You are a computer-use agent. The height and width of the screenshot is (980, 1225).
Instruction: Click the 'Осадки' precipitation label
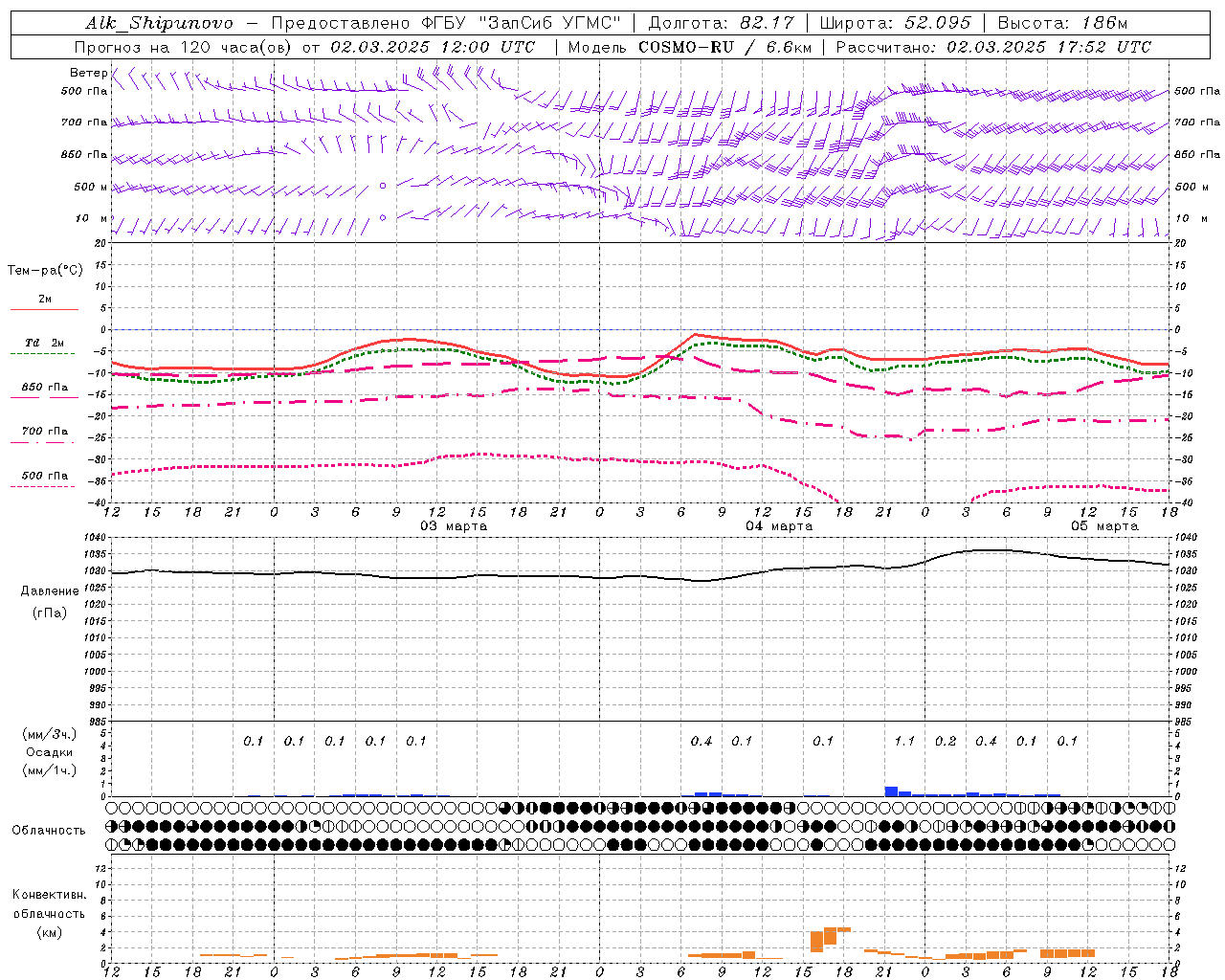click(50, 752)
